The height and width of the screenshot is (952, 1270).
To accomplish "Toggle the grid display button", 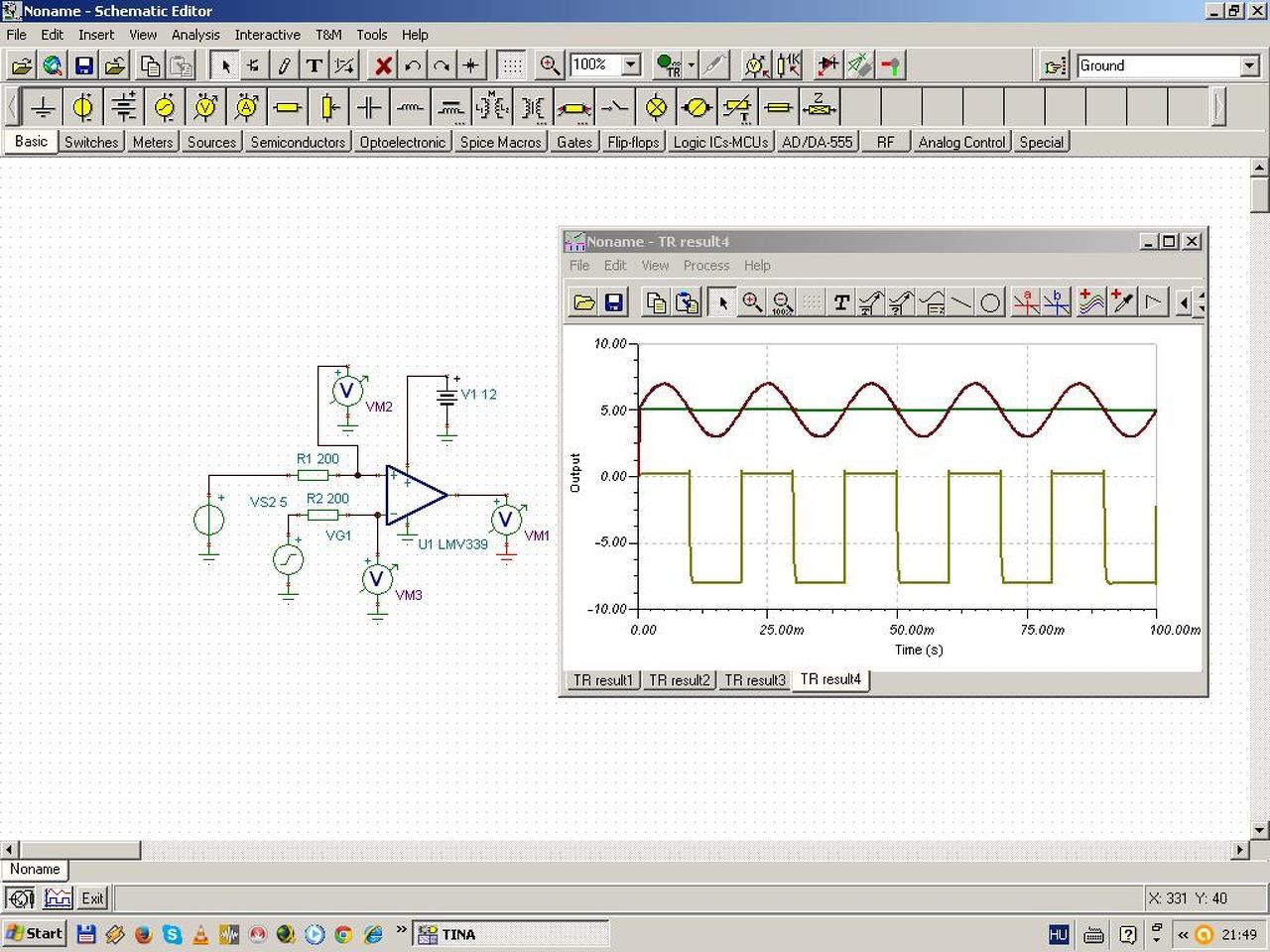I will (x=511, y=65).
